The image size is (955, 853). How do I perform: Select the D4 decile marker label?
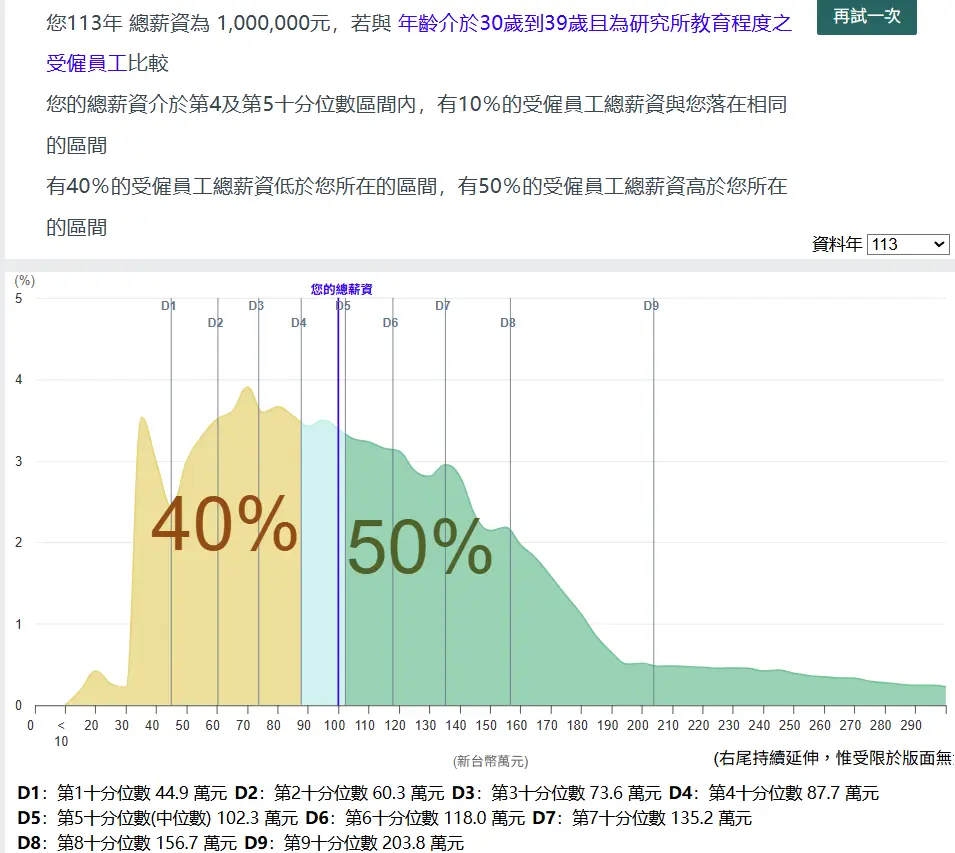pos(298,323)
